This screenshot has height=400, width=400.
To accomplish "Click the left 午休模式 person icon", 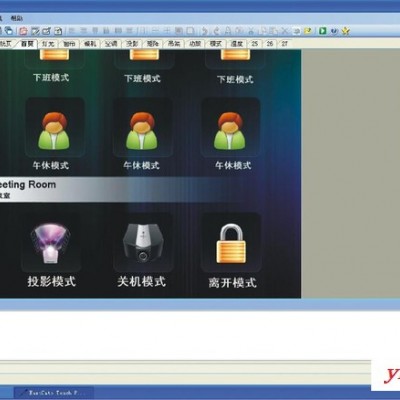I will [x=54, y=130].
